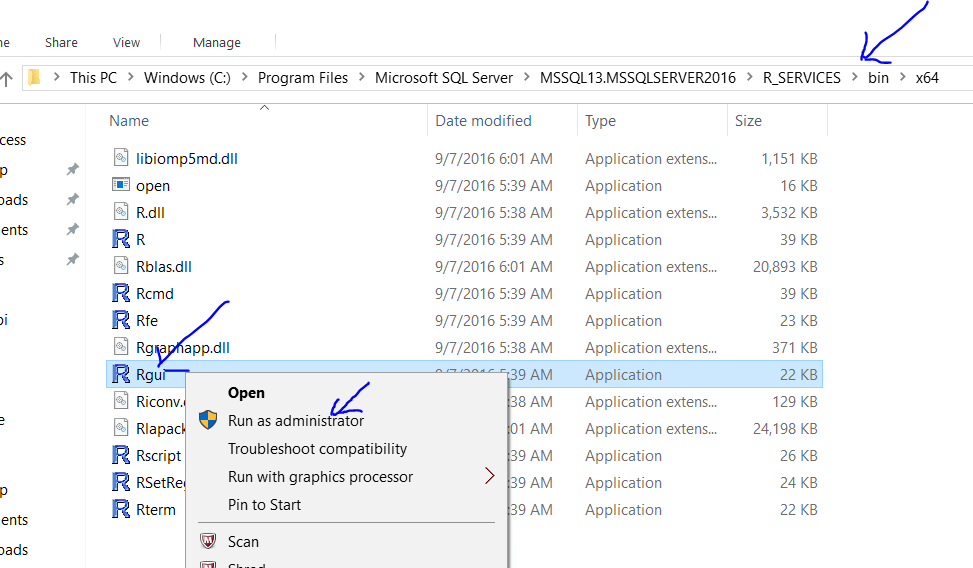Click the shield icon beside Run as administrator

(208, 420)
